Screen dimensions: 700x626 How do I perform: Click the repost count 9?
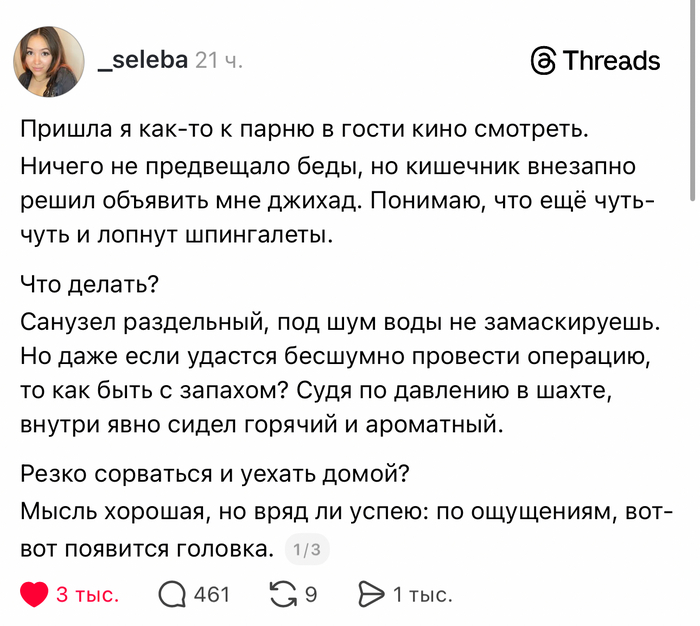coord(311,595)
